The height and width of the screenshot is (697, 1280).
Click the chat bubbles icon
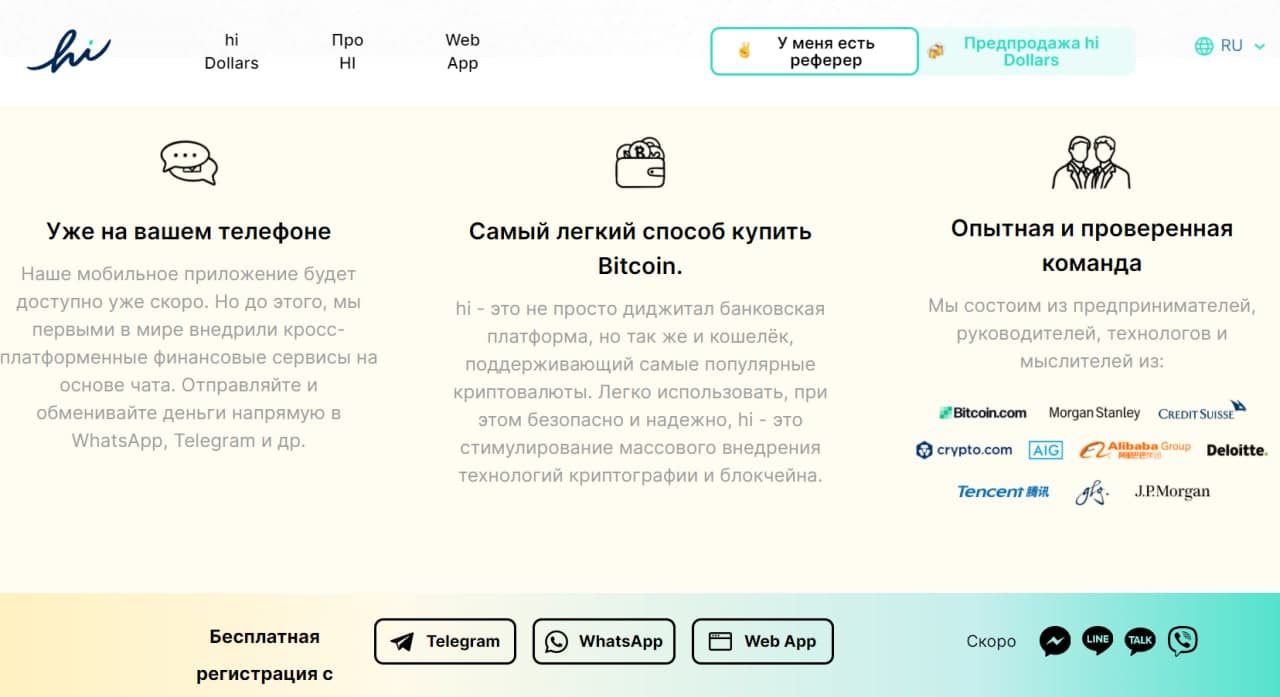(188, 162)
